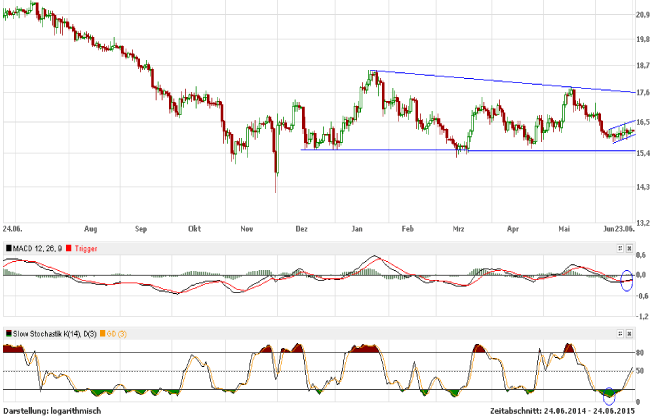Click the second control icon of the Slow Stochastik panel
This screenshot has height=416, width=652.
tap(630, 332)
